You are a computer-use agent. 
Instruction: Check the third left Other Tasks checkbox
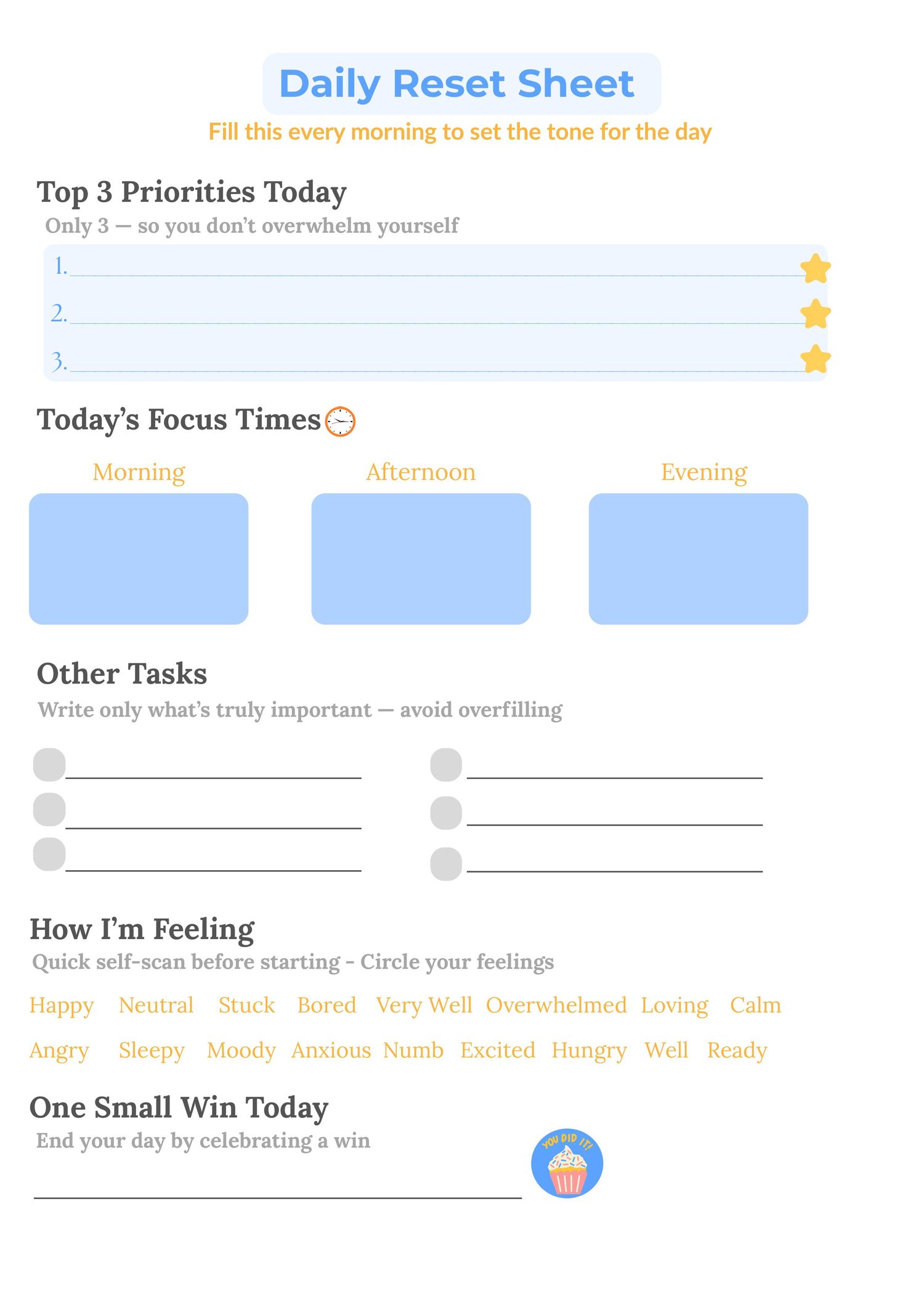pos(49,854)
